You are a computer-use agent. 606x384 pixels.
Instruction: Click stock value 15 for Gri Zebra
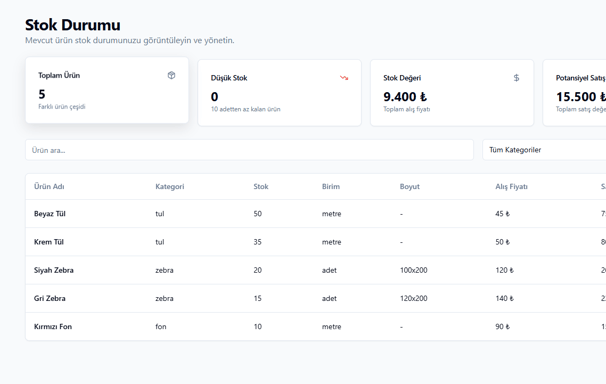[257, 298]
